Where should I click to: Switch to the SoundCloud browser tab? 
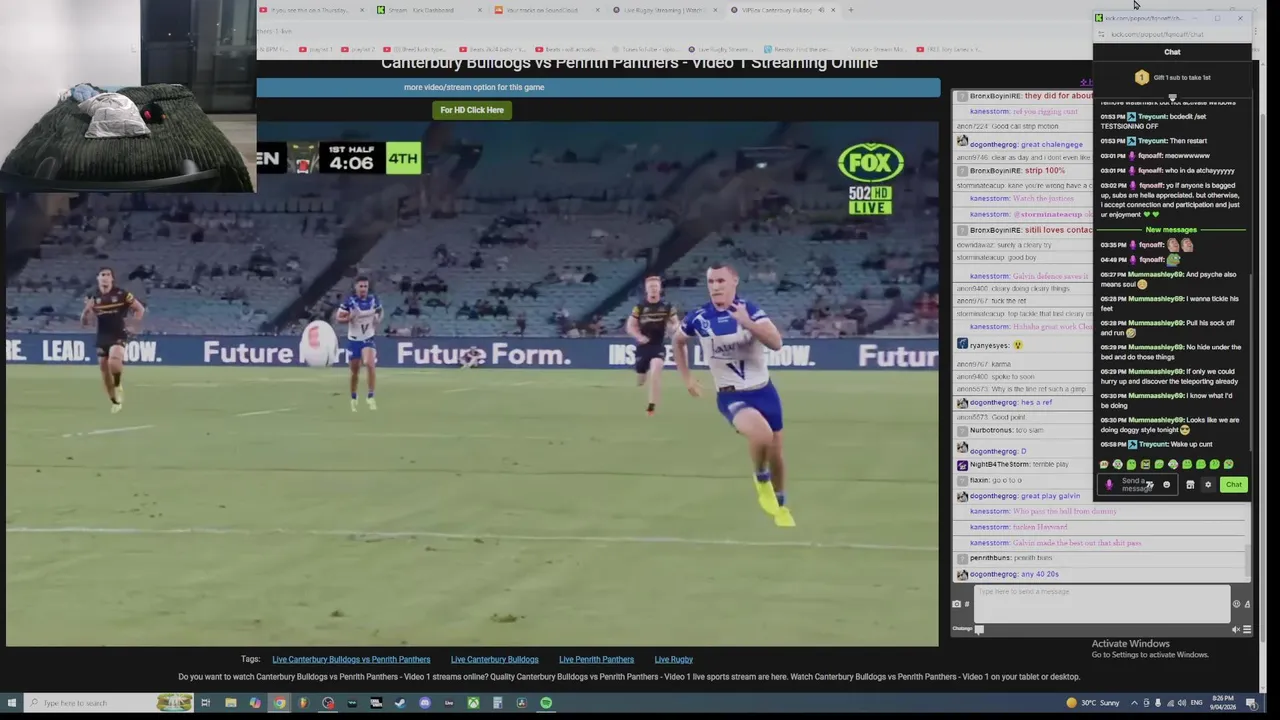tap(545, 10)
